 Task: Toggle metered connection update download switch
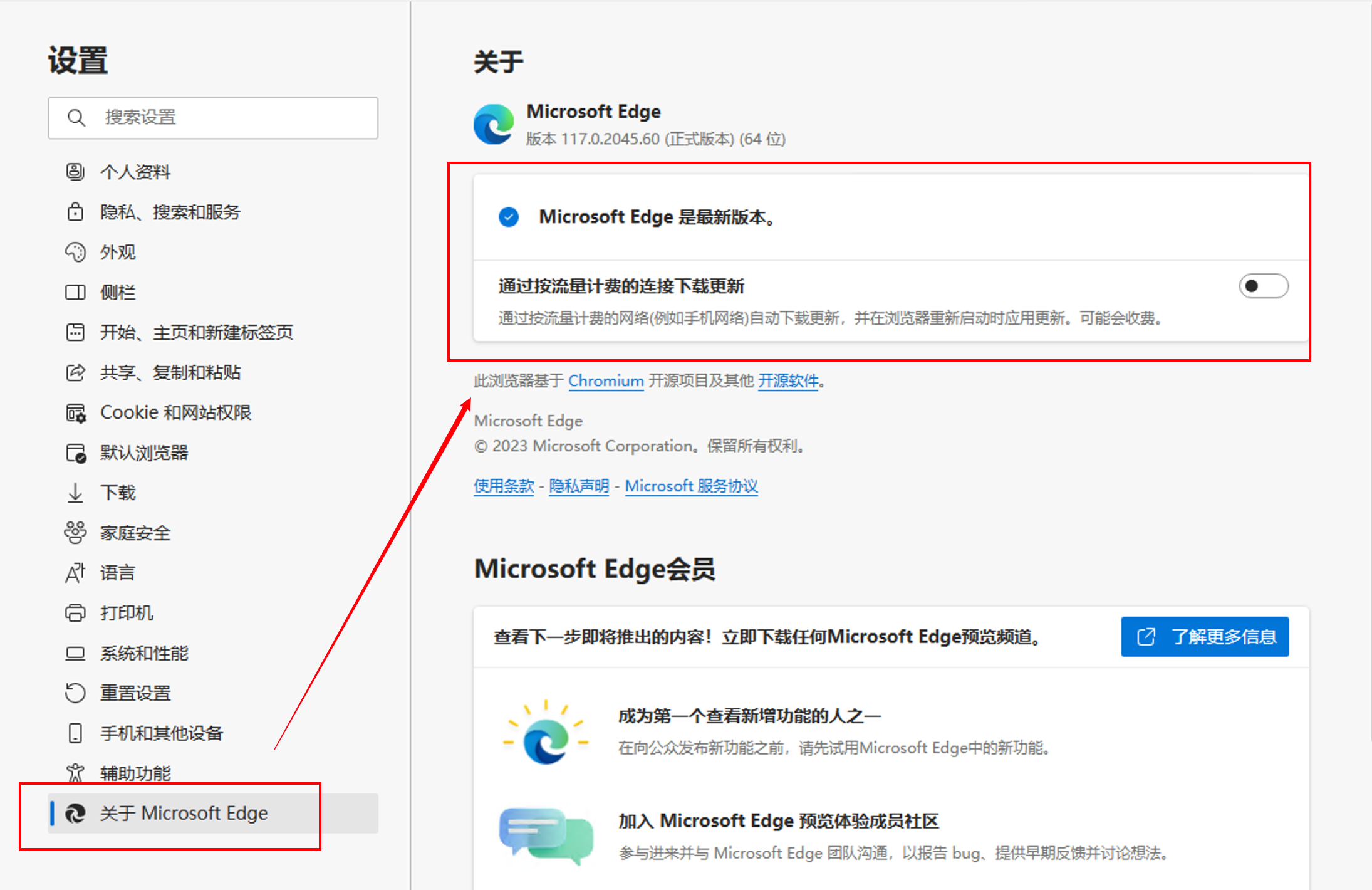[1264, 286]
